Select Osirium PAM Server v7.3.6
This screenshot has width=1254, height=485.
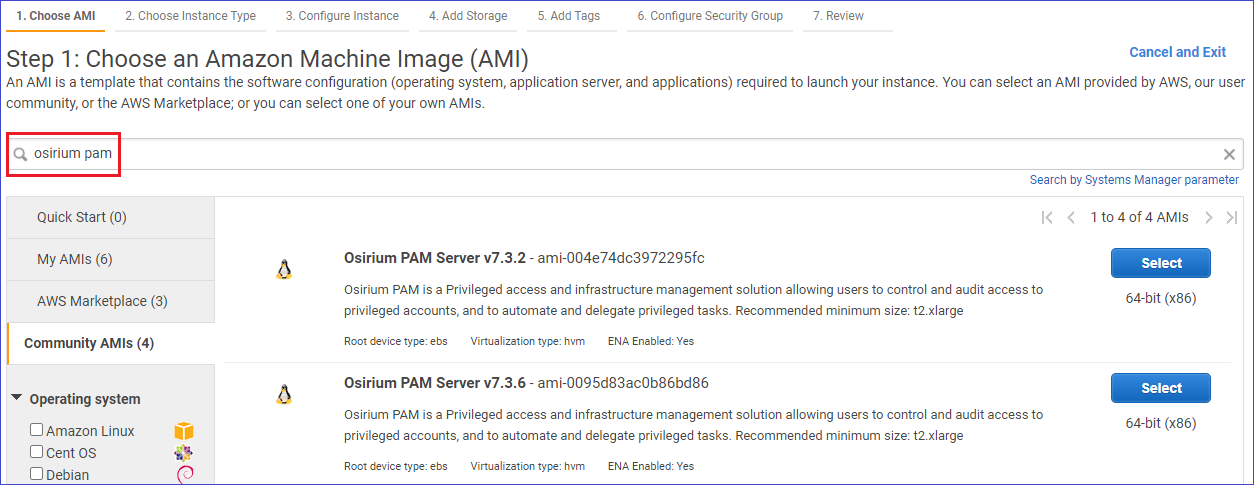(1161, 388)
